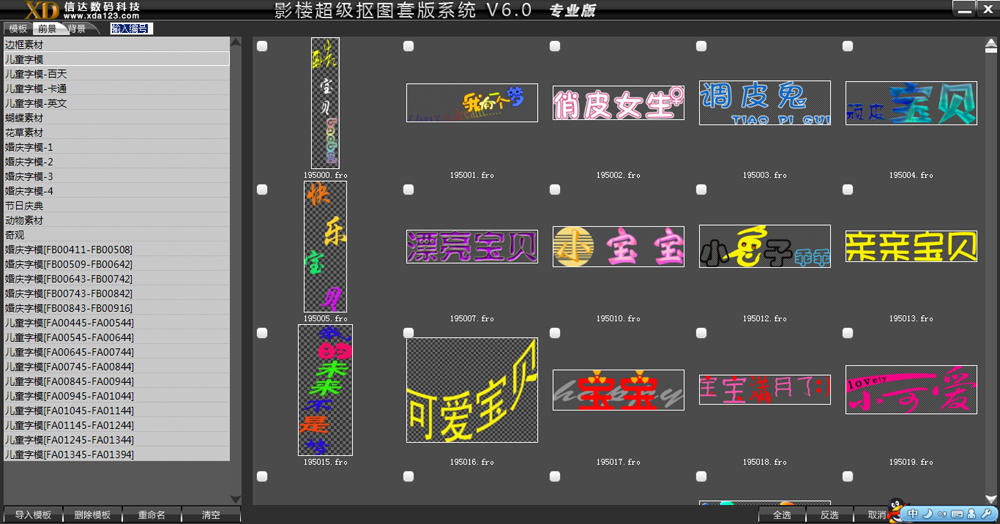
Task: Select the 花草素材 category
Action: 117,133
